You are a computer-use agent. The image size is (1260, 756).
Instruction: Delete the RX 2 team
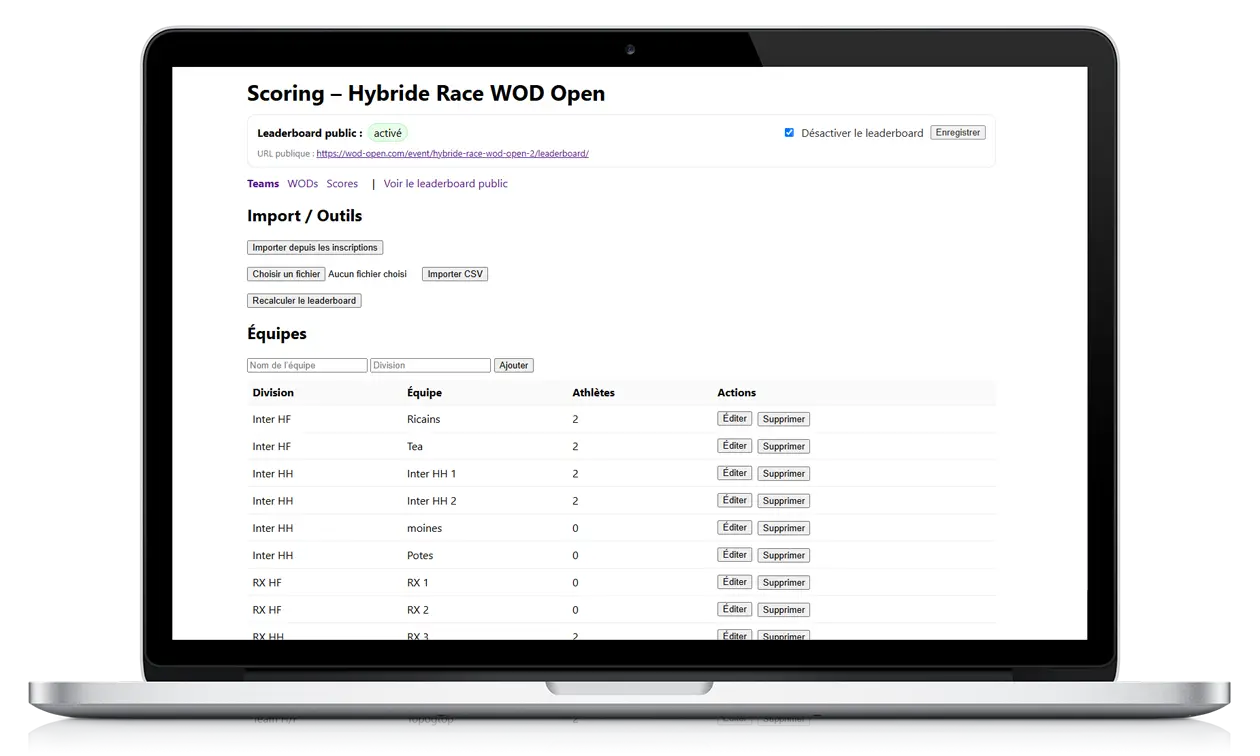click(783, 610)
